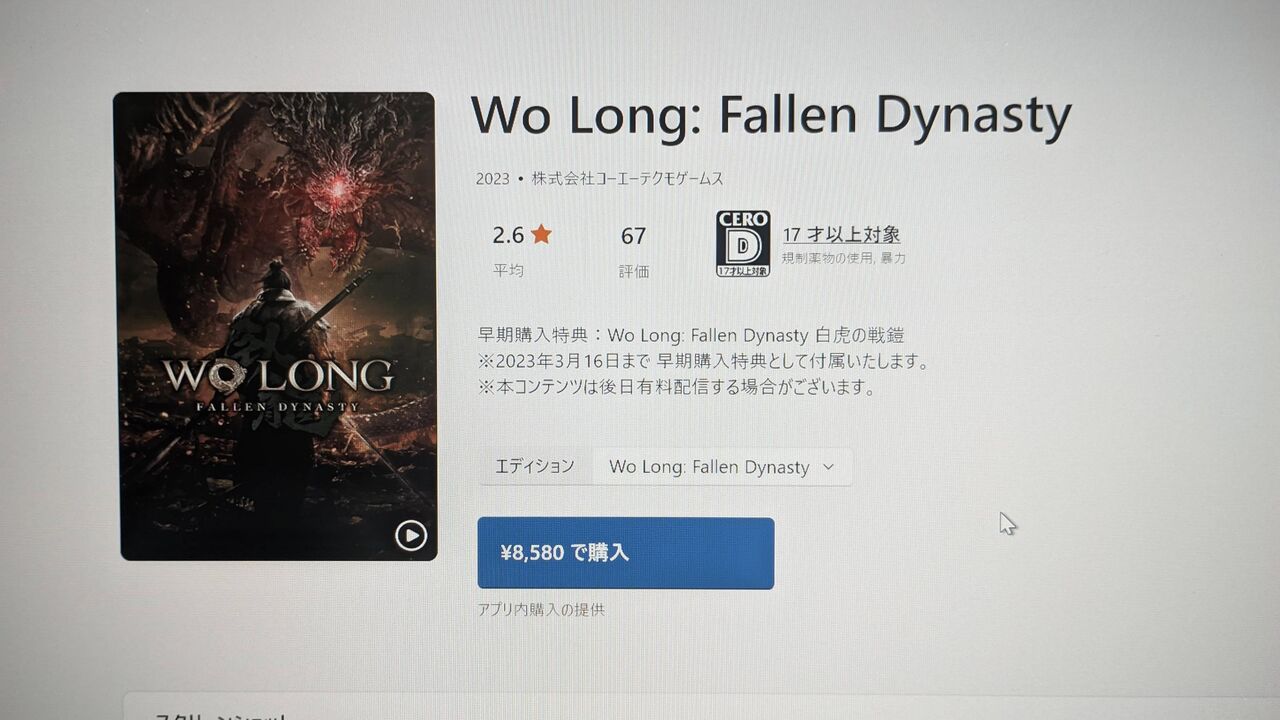
Task: Click the Wo Long: Fallen Dynasty page title
Action: 771,114
